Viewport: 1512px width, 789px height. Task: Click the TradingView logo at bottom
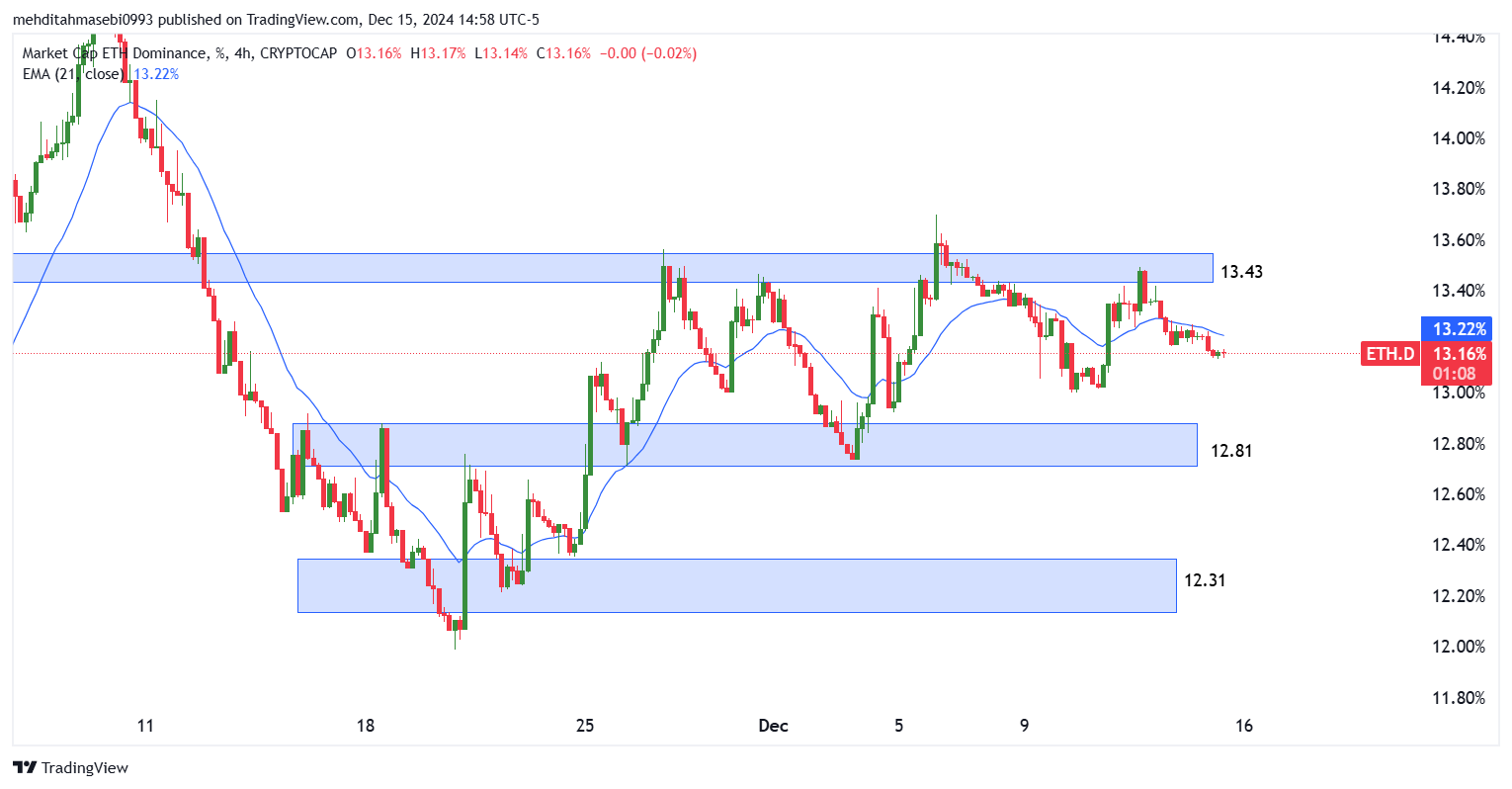click(70, 767)
